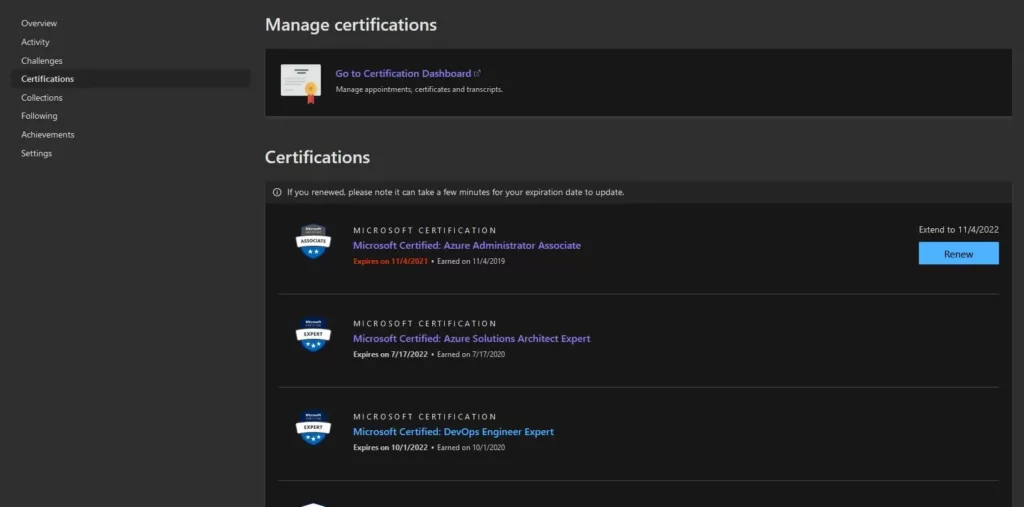Open Azure Administrator Associate certification link
1024x507 pixels.
pos(467,246)
